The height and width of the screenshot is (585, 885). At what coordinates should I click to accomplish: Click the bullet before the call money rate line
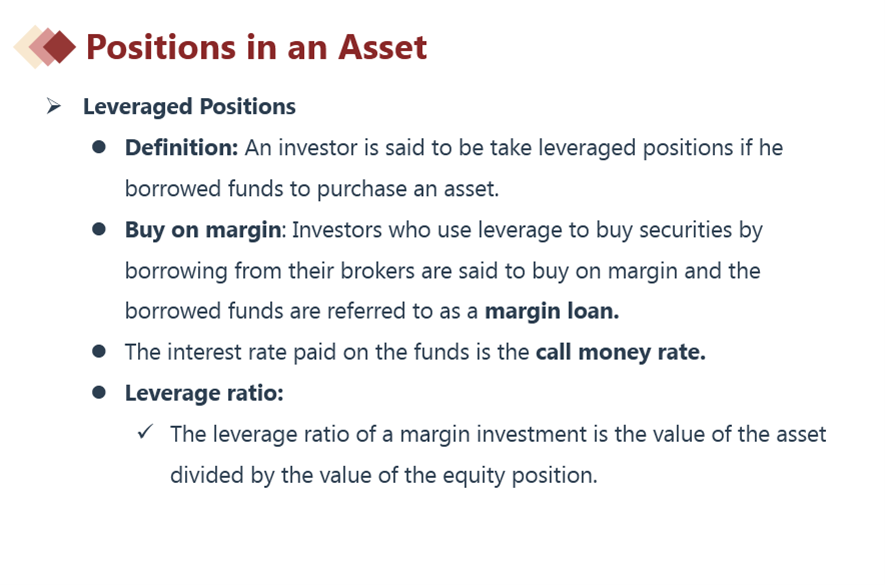tap(98, 352)
